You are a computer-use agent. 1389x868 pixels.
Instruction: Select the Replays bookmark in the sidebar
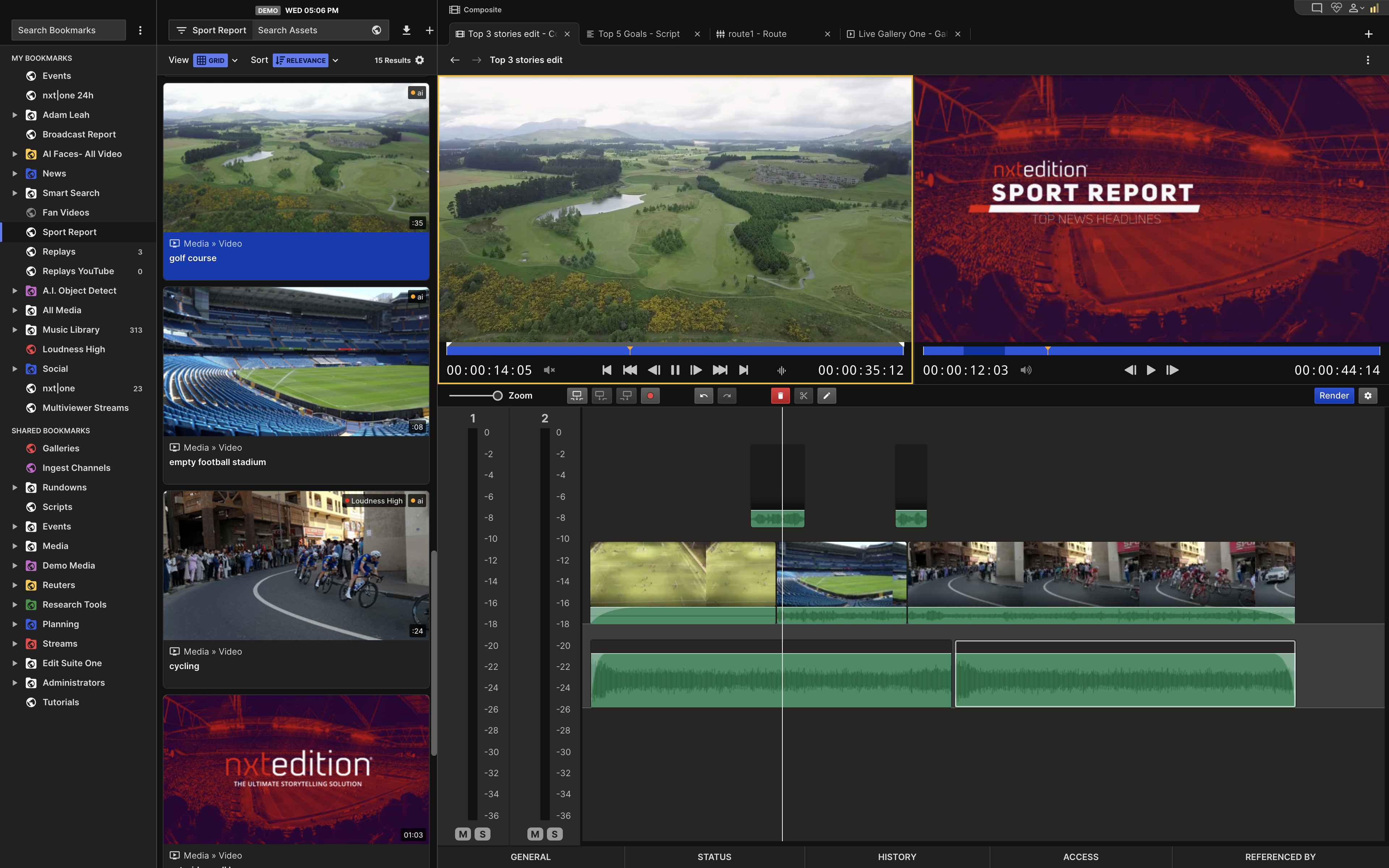(x=59, y=251)
